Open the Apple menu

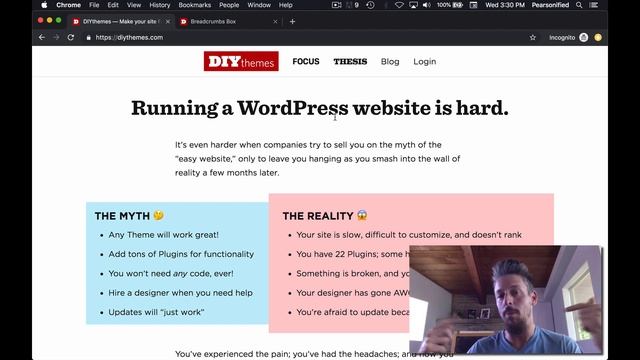tap(44, 5)
